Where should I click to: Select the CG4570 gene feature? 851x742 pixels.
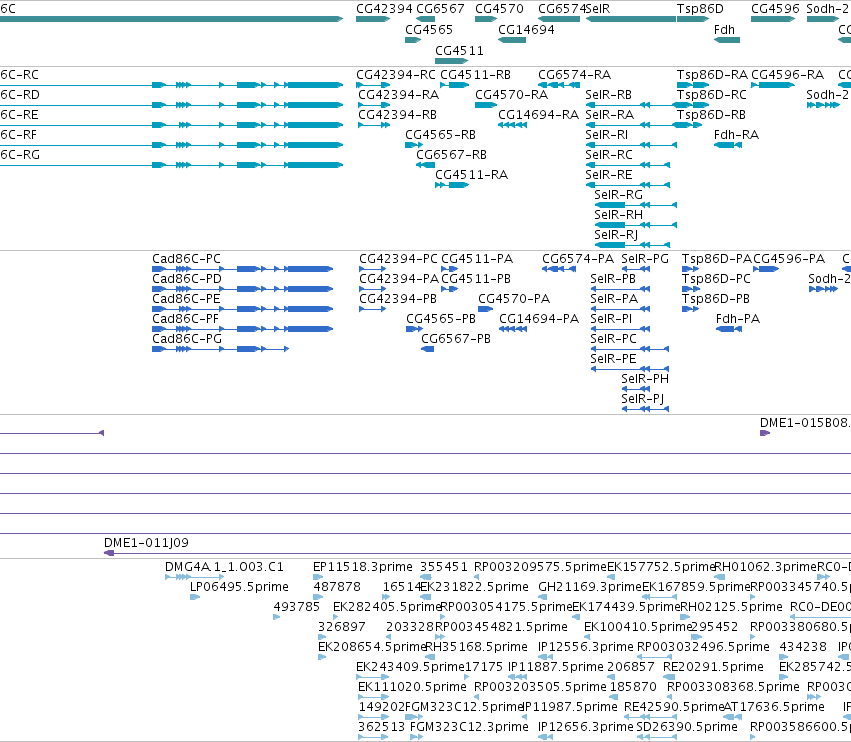point(486,19)
